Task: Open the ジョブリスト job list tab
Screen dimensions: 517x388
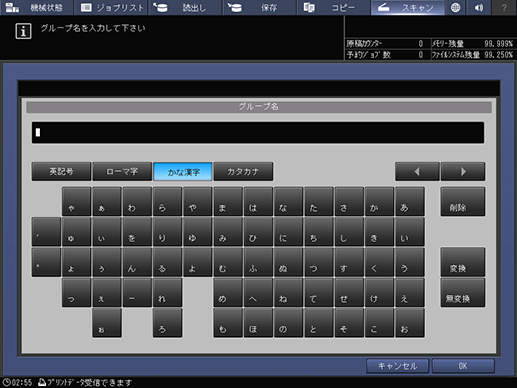Action: pyautogui.click(x=111, y=7)
